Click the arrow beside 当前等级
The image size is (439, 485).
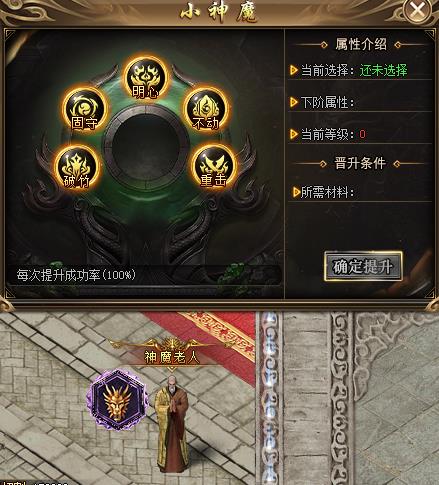293,134
